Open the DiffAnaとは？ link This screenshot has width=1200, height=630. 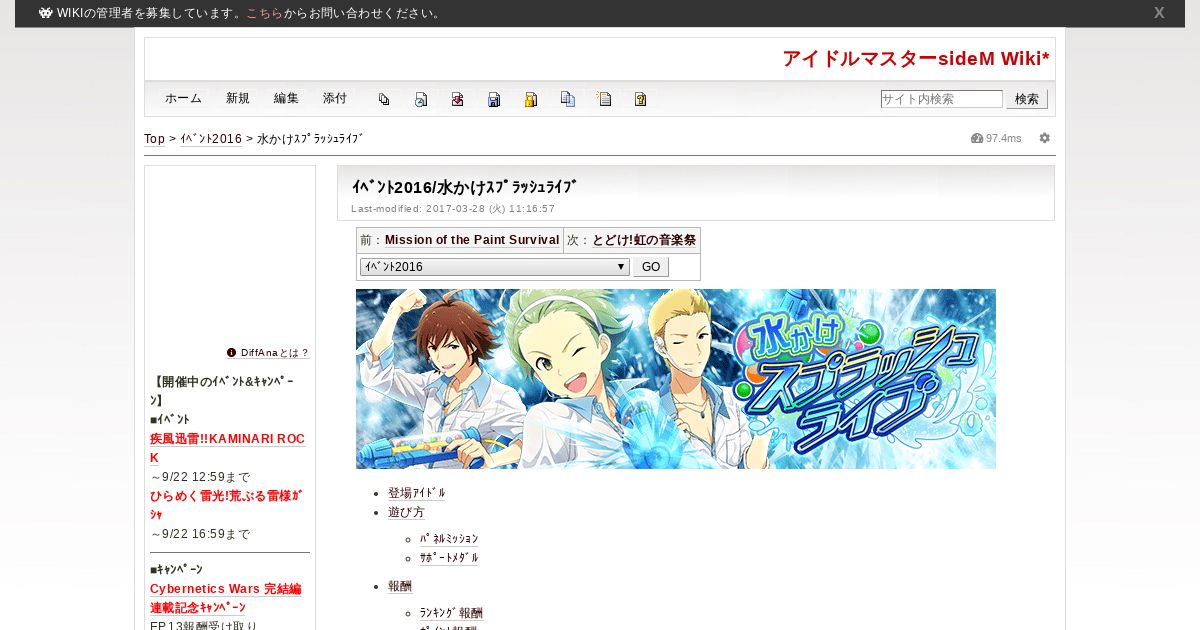coord(274,353)
